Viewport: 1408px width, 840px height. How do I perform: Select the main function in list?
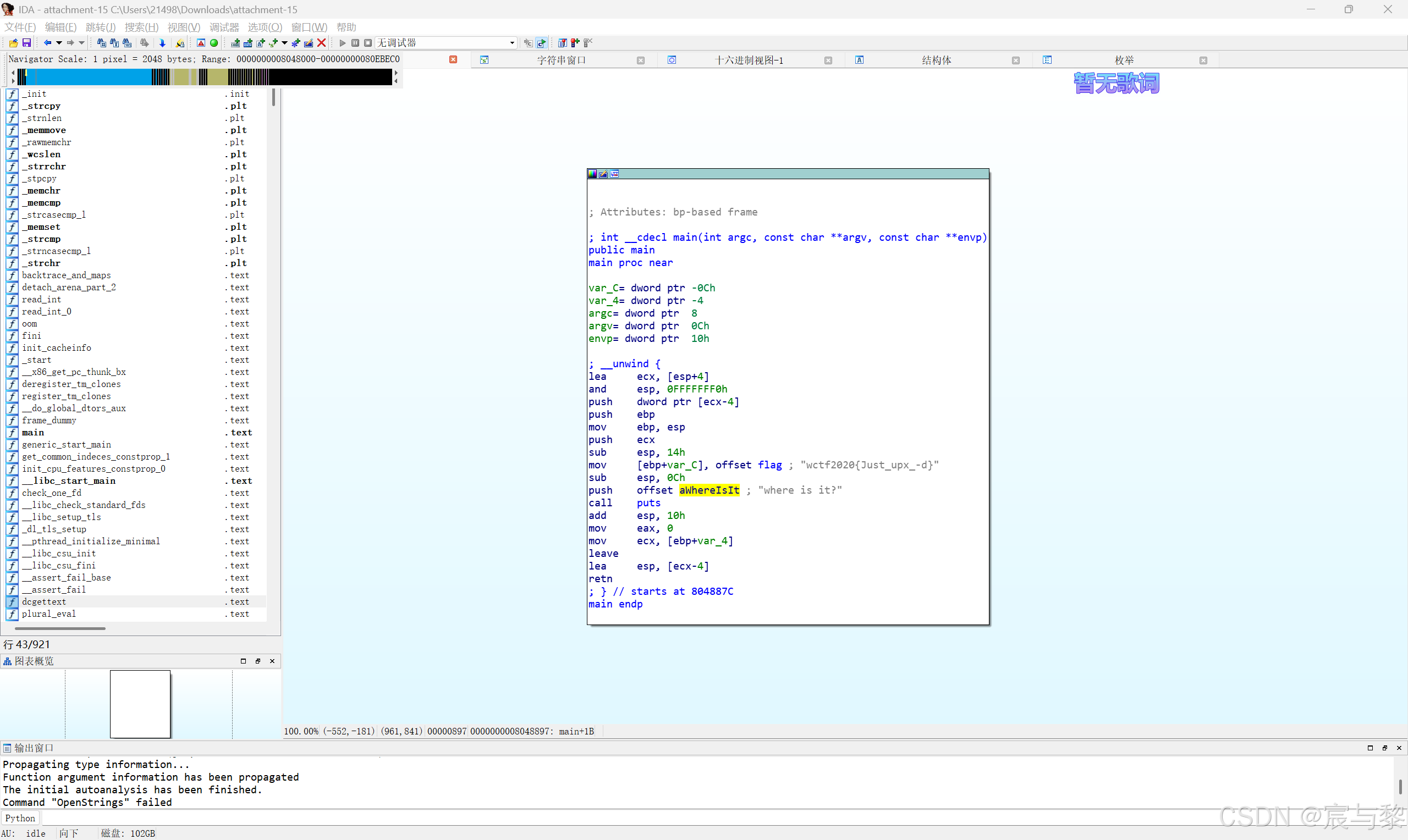33,433
